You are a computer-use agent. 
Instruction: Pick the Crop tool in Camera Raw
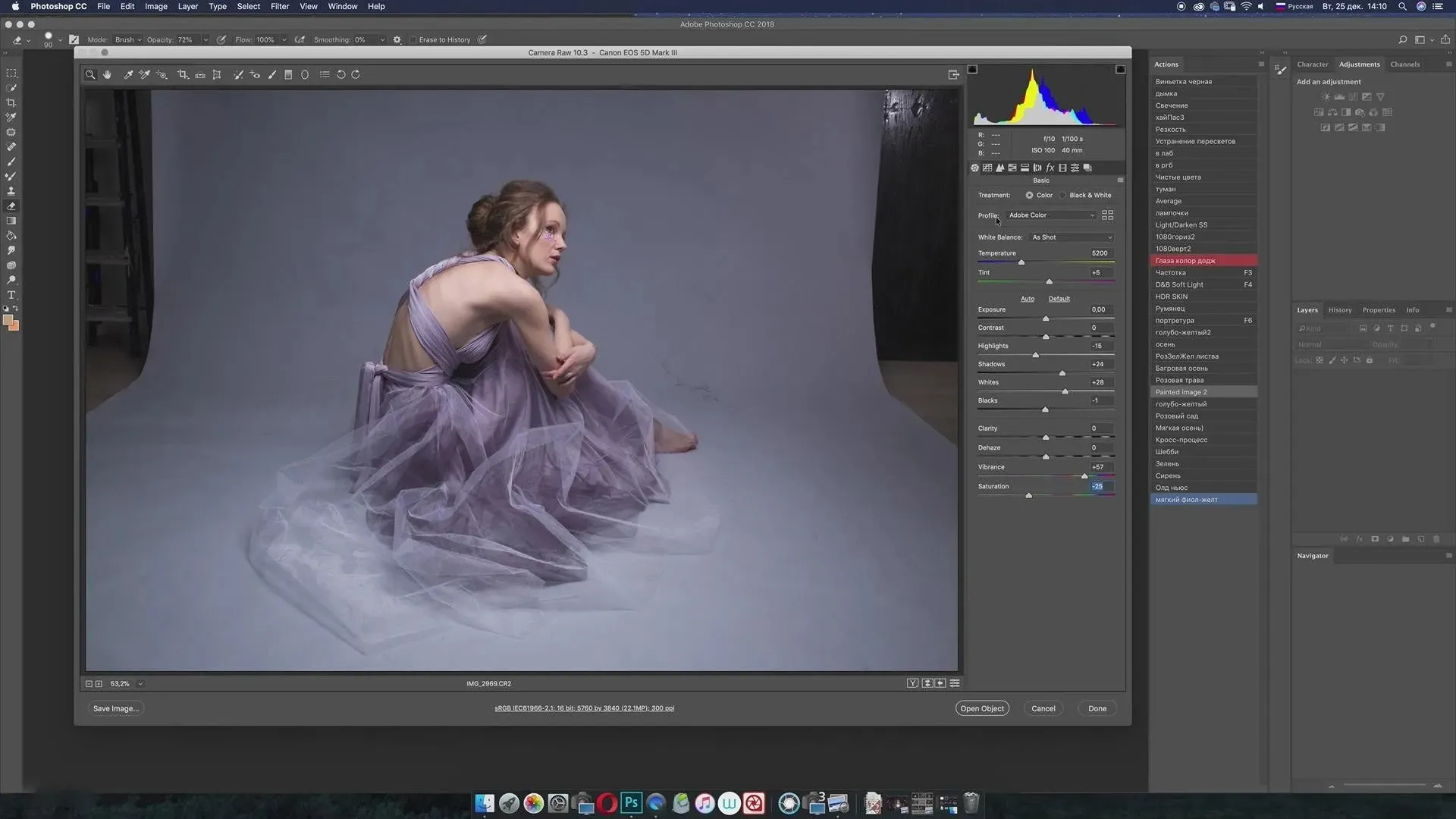[183, 74]
